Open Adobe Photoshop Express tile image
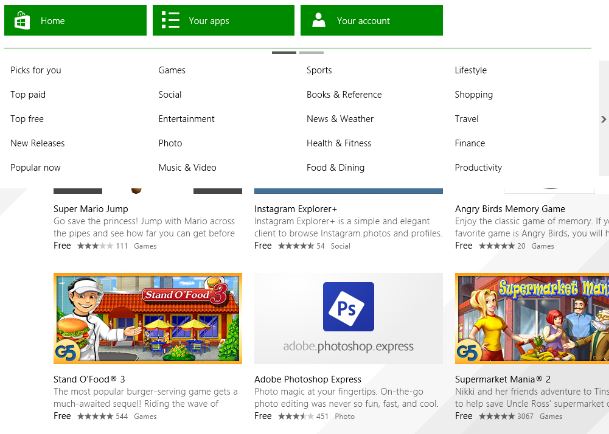 point(348,318)
